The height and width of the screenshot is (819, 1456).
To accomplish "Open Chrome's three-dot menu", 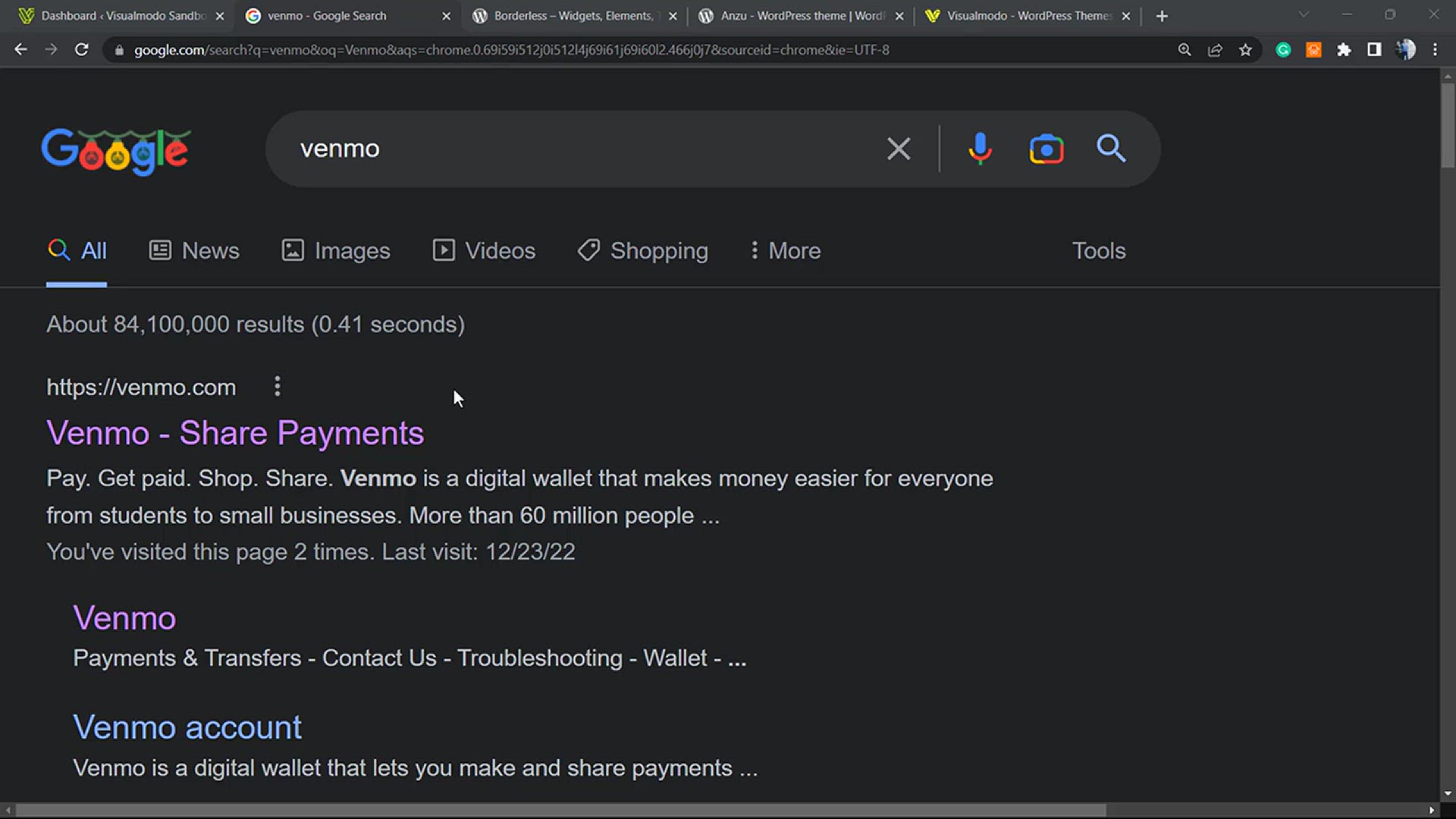I will click(1435, 50).
